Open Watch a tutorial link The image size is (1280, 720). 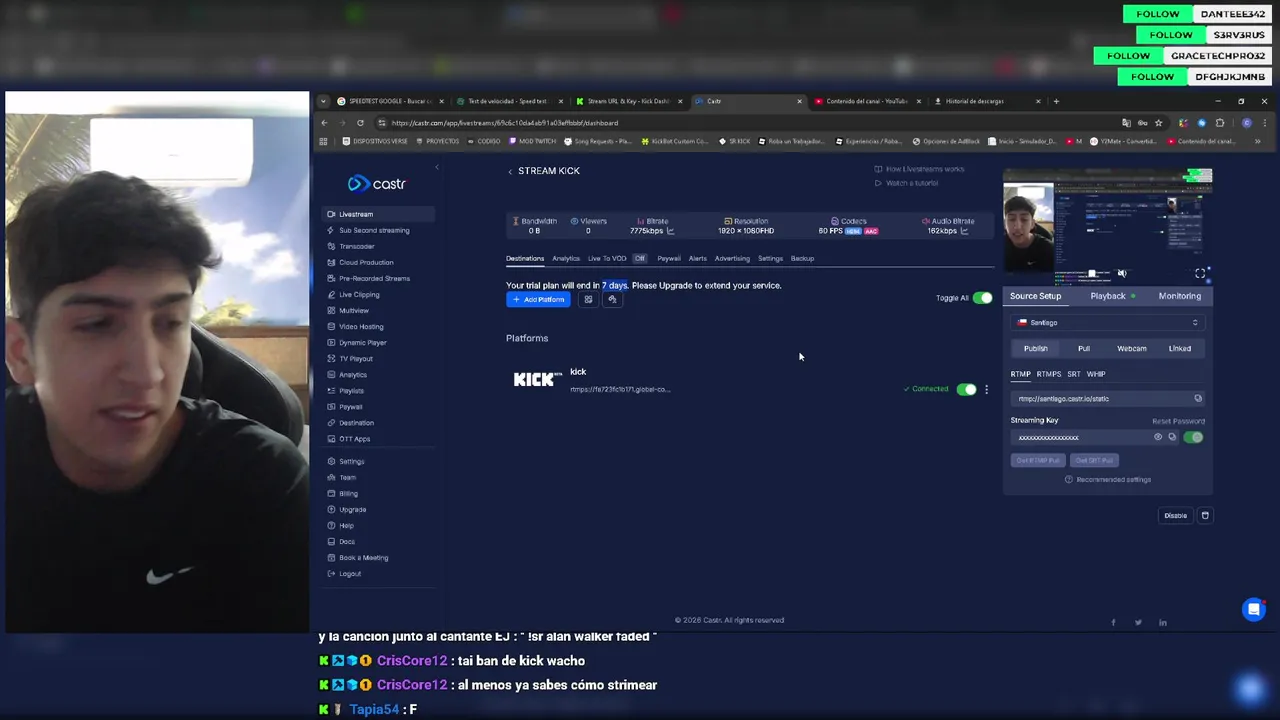pyautogui.click(x=906, y=183)
